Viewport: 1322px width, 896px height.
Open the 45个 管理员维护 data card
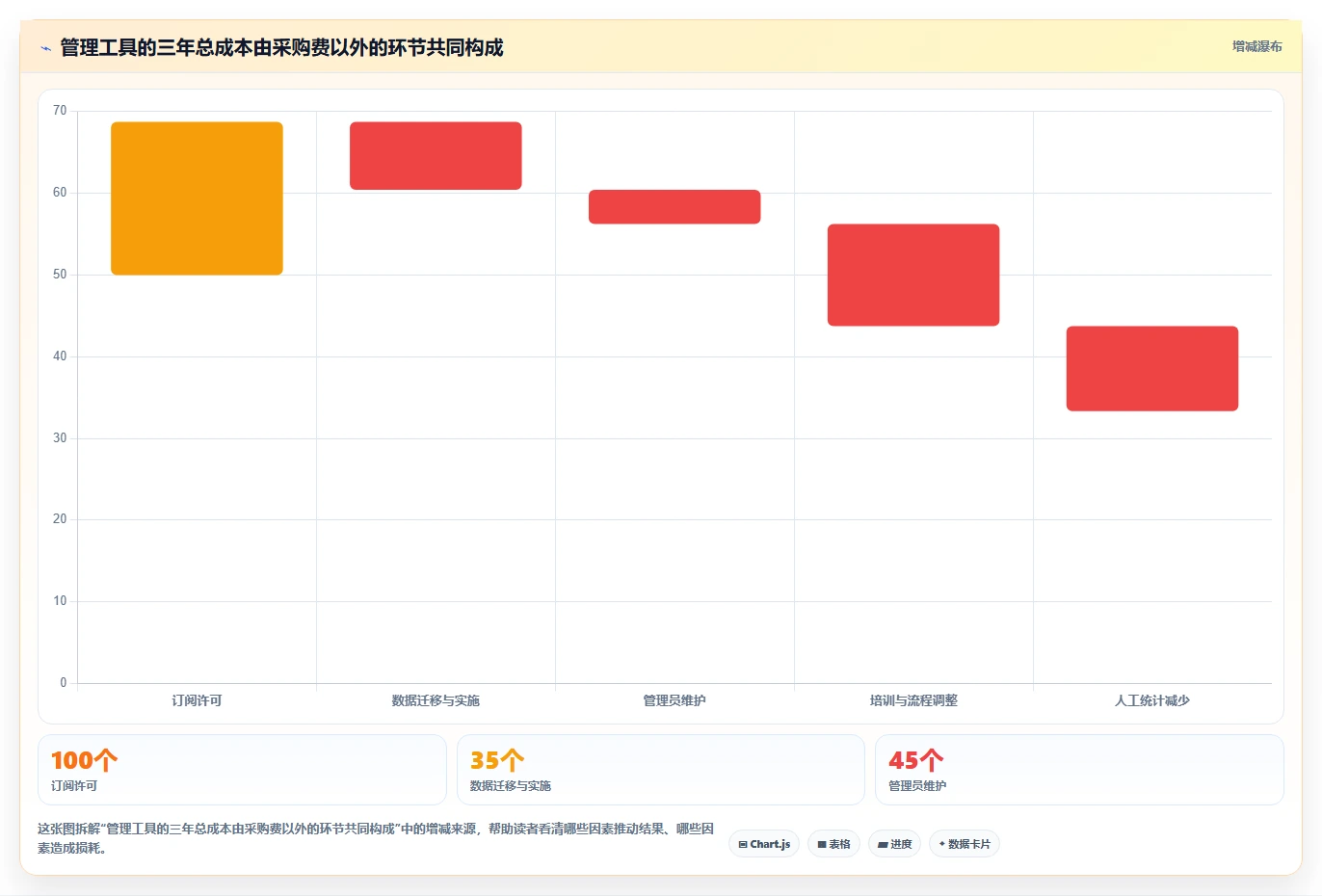pyautogui.click(x=1079, y=770)
